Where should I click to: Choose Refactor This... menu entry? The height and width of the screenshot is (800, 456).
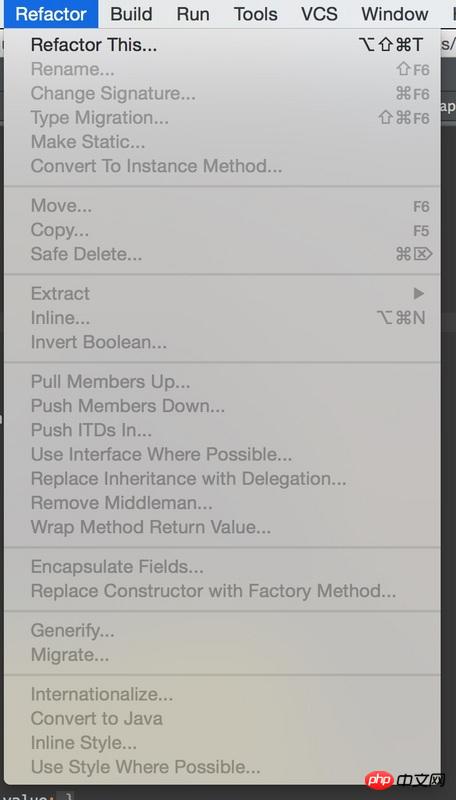click(222, 45)
